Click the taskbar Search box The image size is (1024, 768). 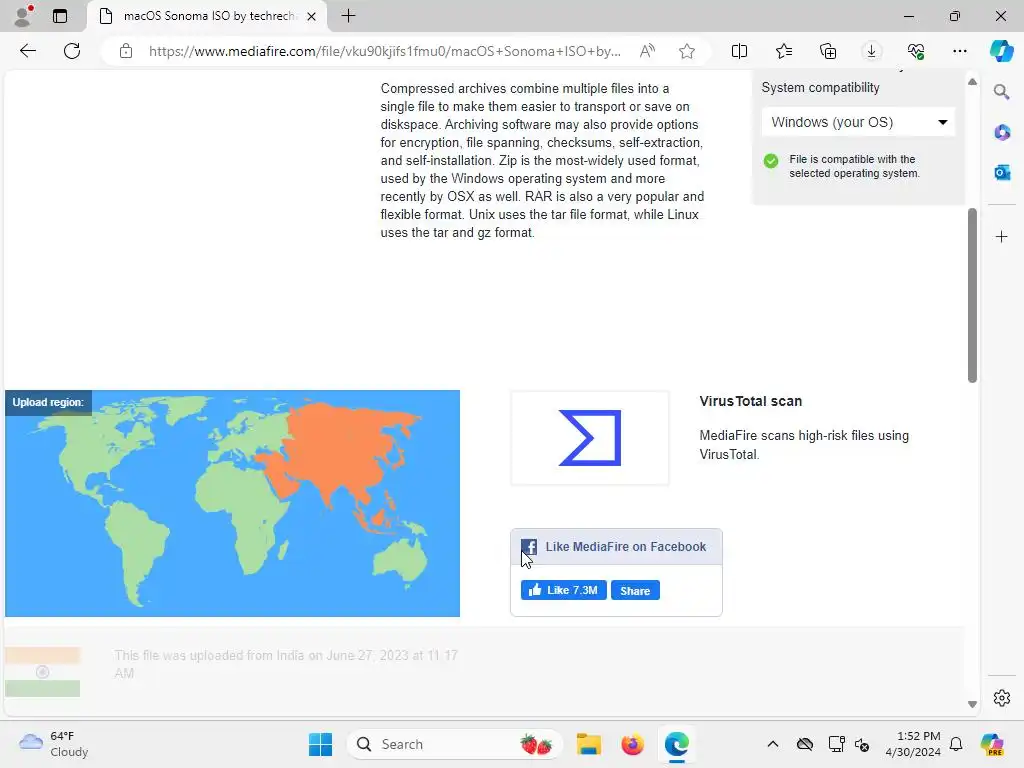pyautogui.click(x=455, y=744)
